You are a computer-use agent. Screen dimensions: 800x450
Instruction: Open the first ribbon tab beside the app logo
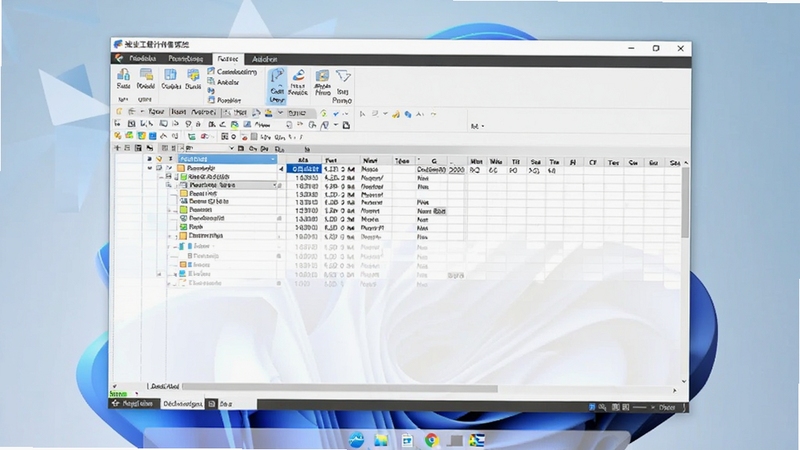(x=142, y=59)
